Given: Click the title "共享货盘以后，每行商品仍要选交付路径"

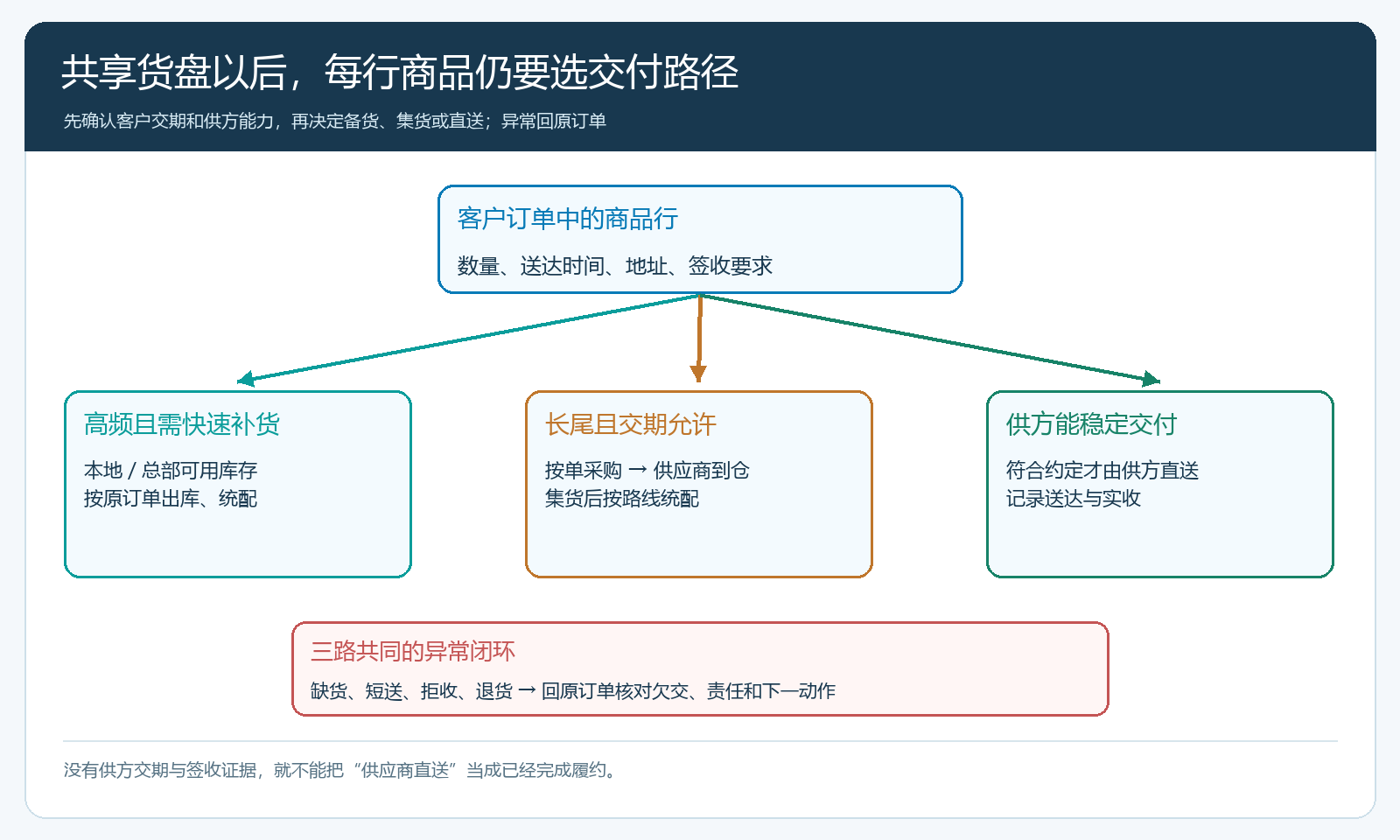Looking at the screenshot, I should pos(400,72).
